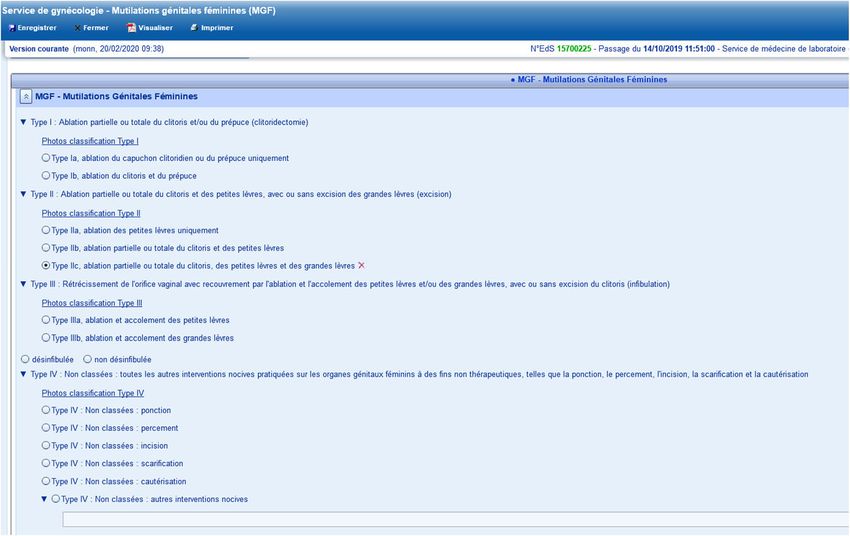The height and width of the screenshot is (536, 850).
Task: Clear Type IIc selection with red X
Action: pos(362,266)
